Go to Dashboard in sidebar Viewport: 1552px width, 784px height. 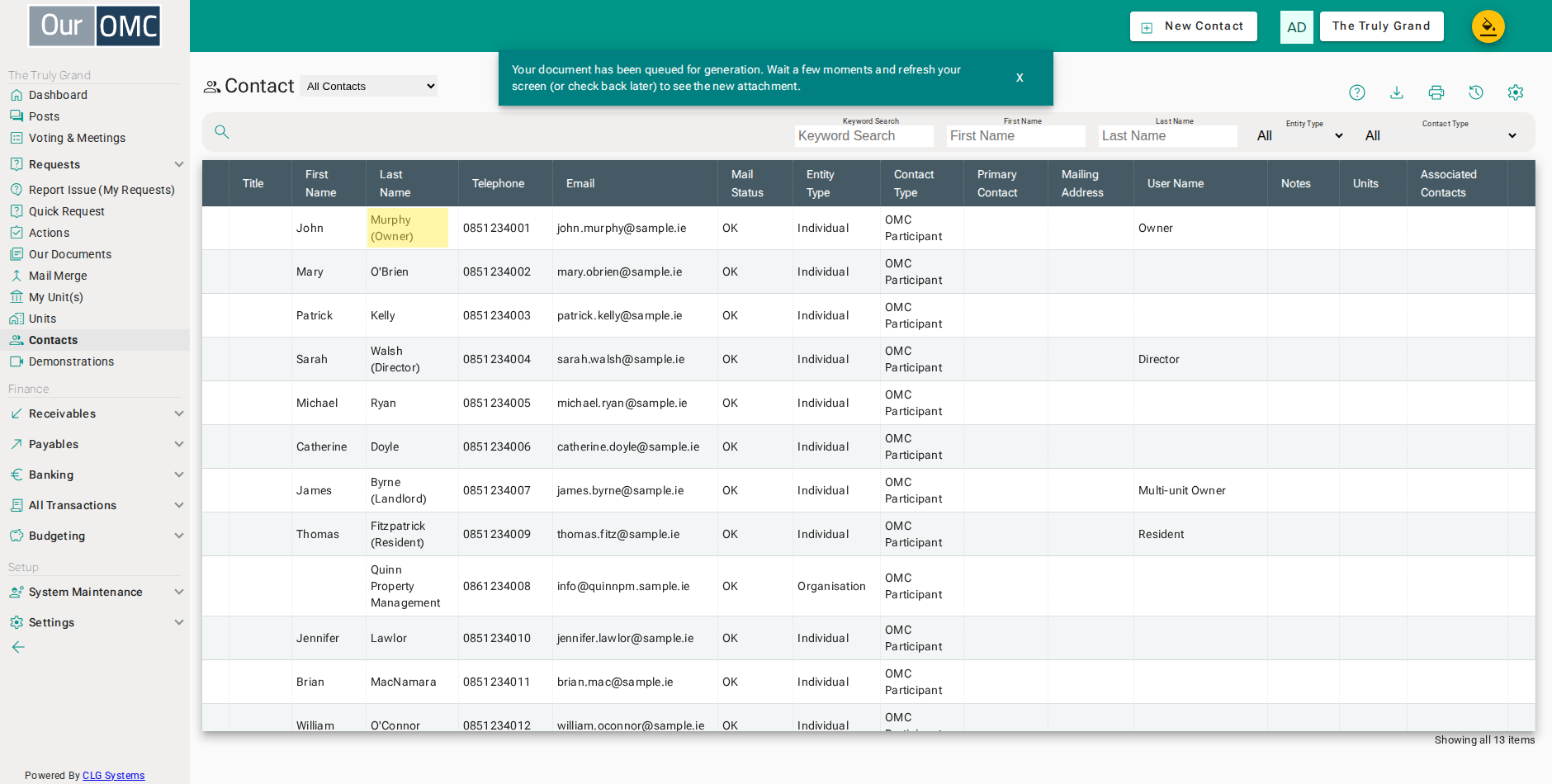[58, 95]
